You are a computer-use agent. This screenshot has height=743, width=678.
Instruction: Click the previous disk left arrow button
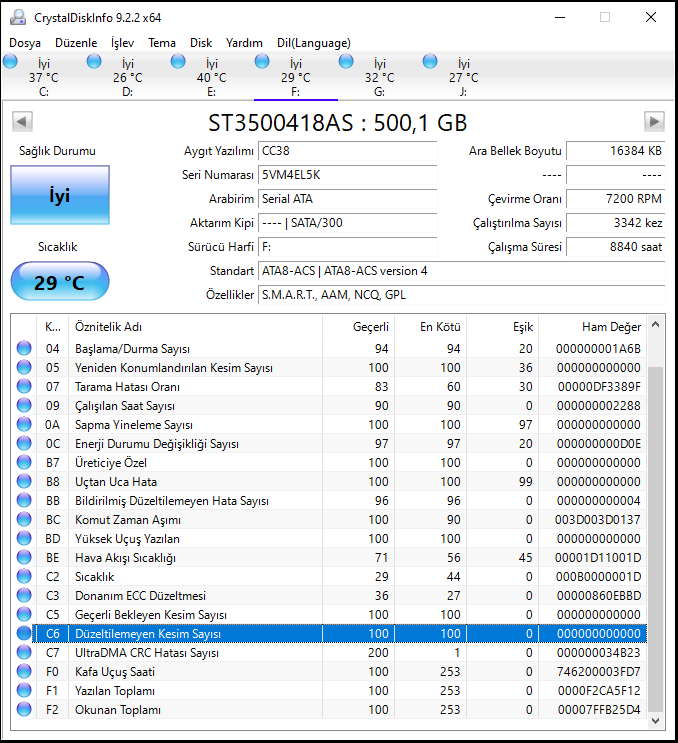click(22, 122)
